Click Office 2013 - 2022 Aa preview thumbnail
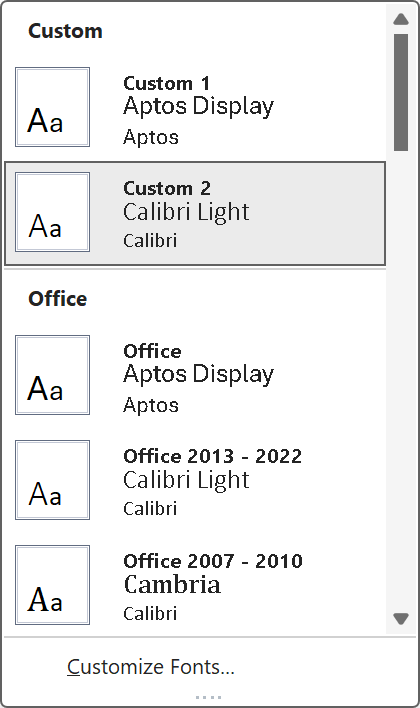The width and height of the screenshot is (420, 708). pyautogui.click(x=52, y=480)
